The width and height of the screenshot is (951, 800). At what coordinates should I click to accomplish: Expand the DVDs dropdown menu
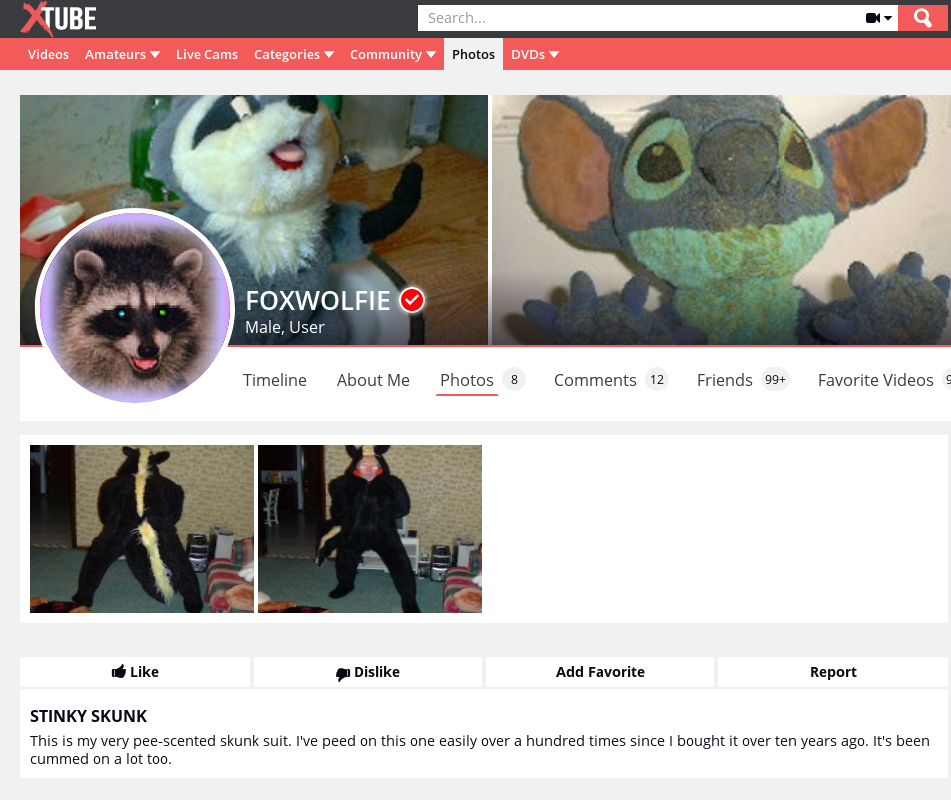[x=534, y=55]
